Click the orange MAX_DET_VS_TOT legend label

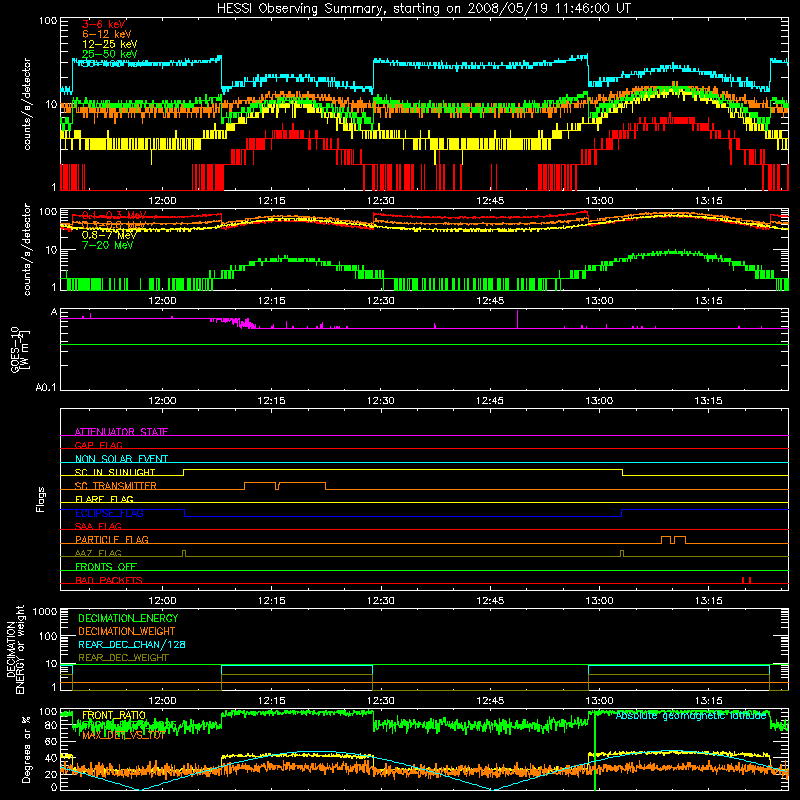tap(123, 735)
